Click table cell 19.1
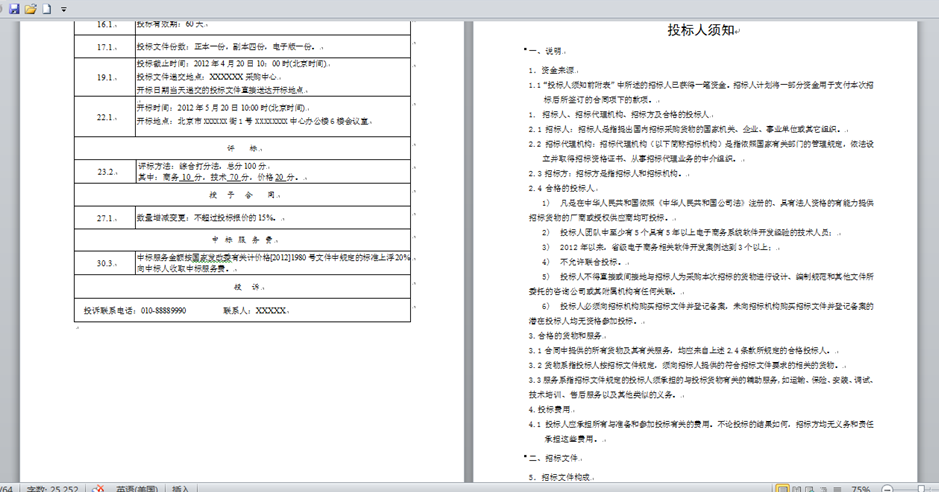The height and width of the screenshot is (492, 939). (107, 77)
